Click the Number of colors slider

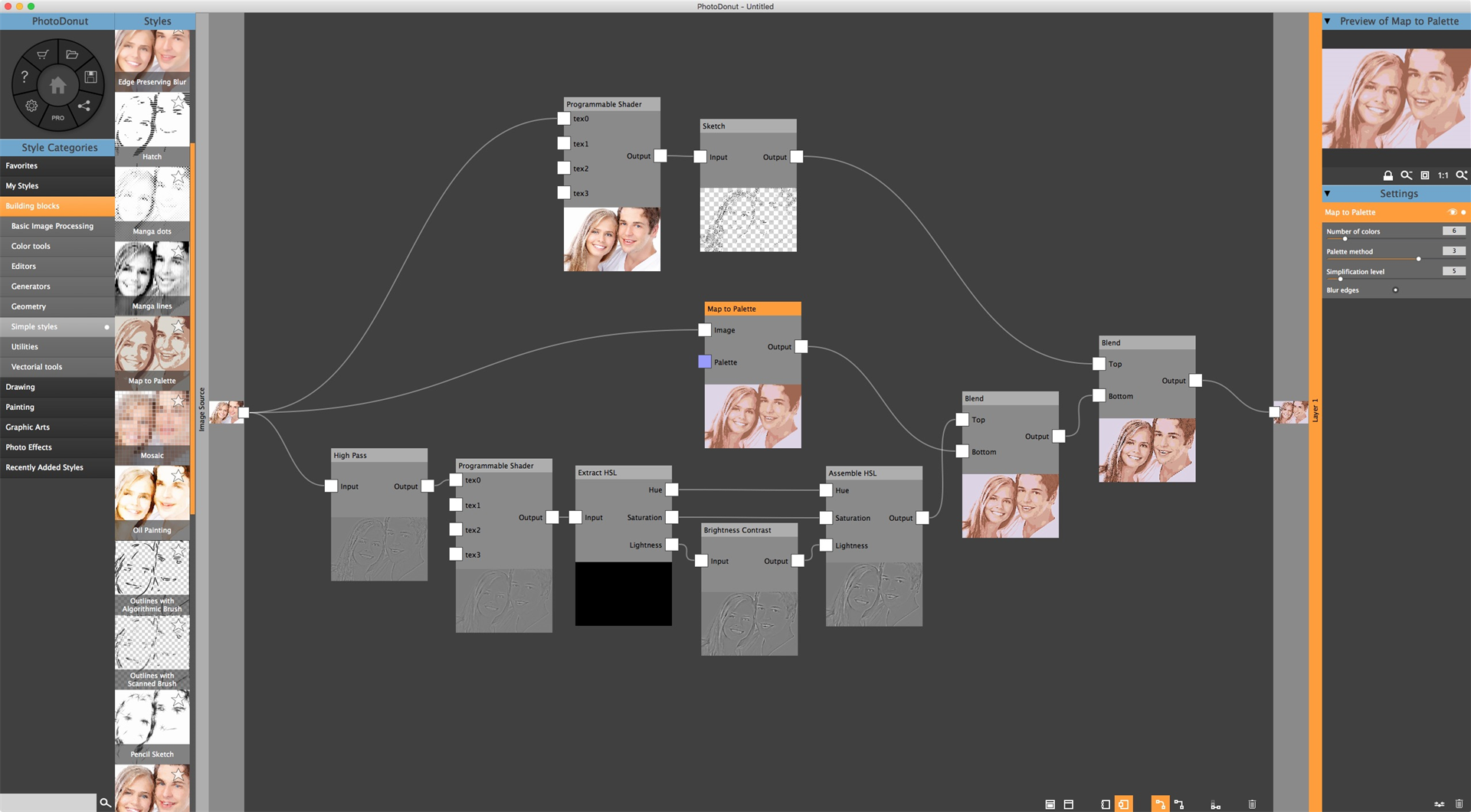click(1345, 239)
